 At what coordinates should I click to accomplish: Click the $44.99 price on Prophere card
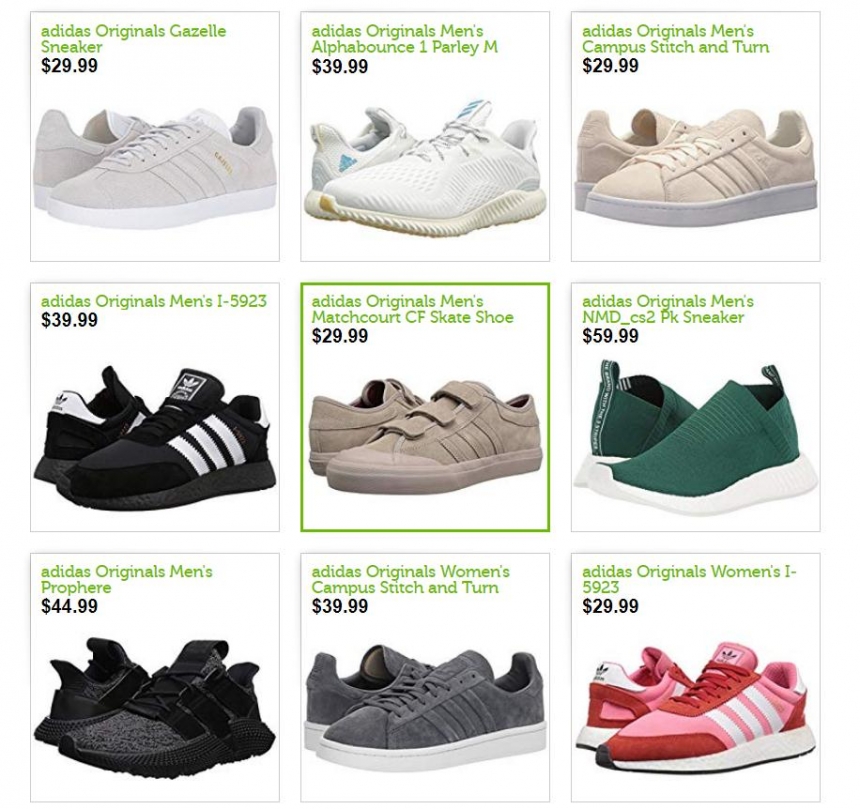70,606
